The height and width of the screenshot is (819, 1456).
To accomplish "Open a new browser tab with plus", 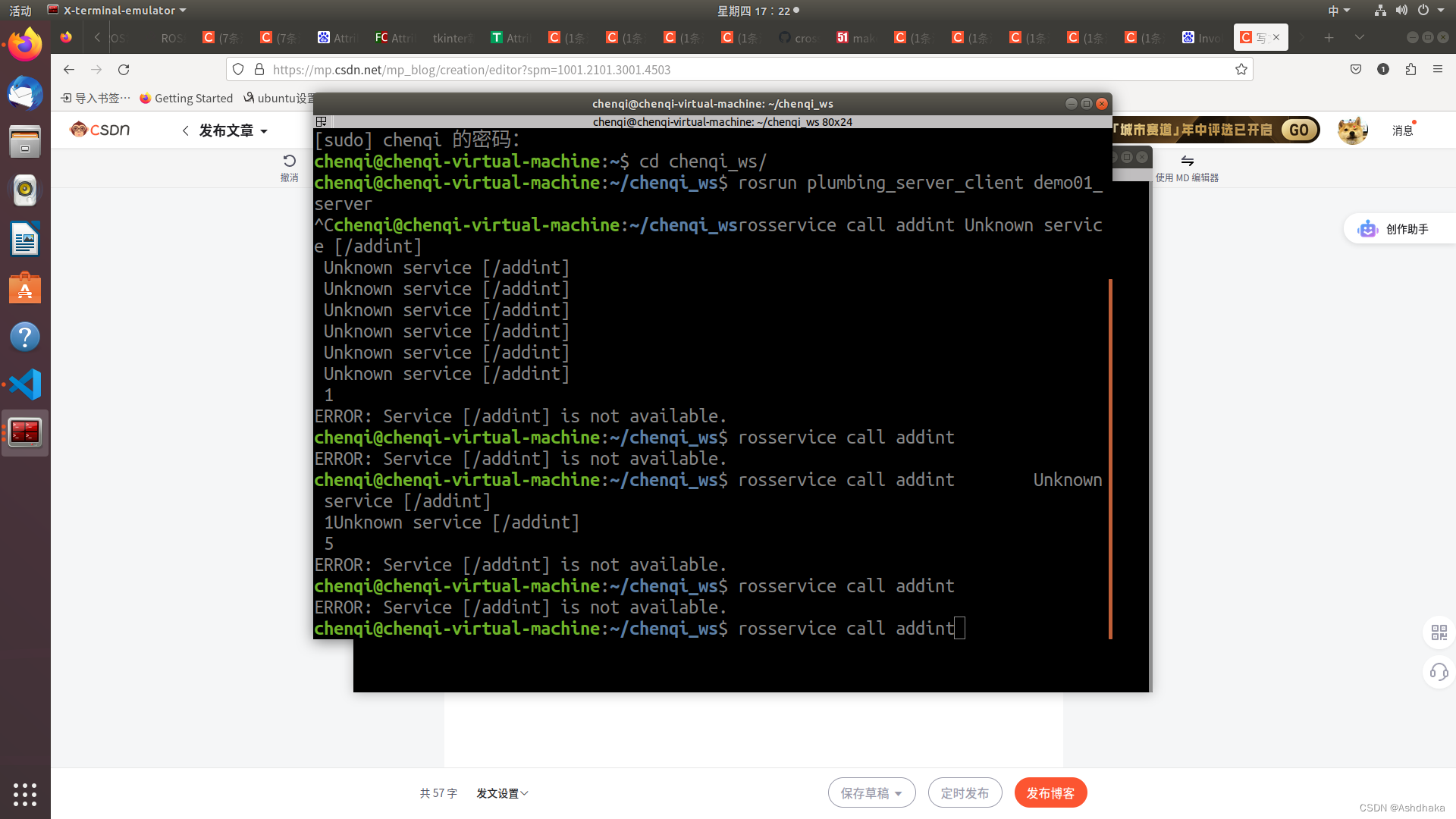I will 1329,37.
